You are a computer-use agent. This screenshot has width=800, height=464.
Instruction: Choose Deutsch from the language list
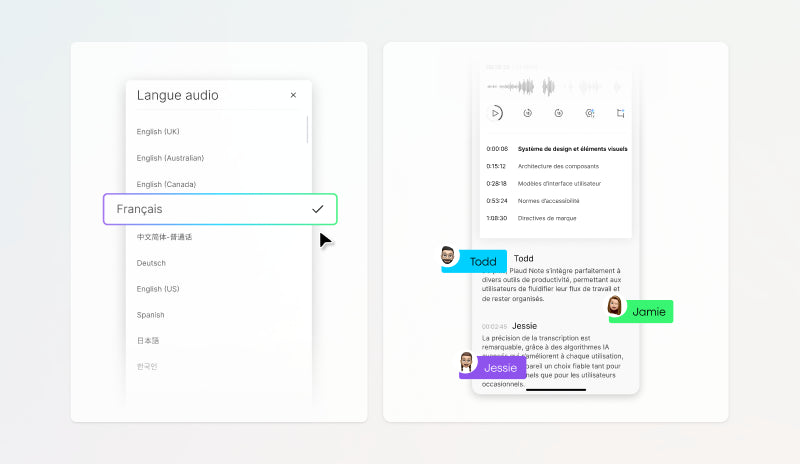(151, 263)
